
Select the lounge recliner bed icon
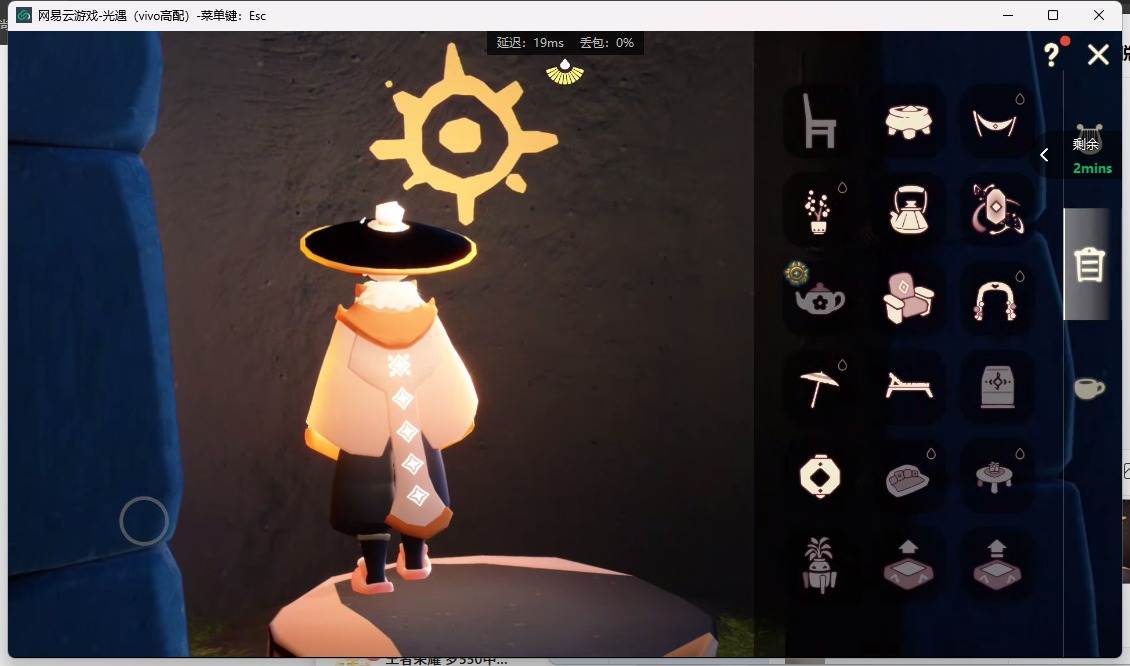[x=908, y=386]
